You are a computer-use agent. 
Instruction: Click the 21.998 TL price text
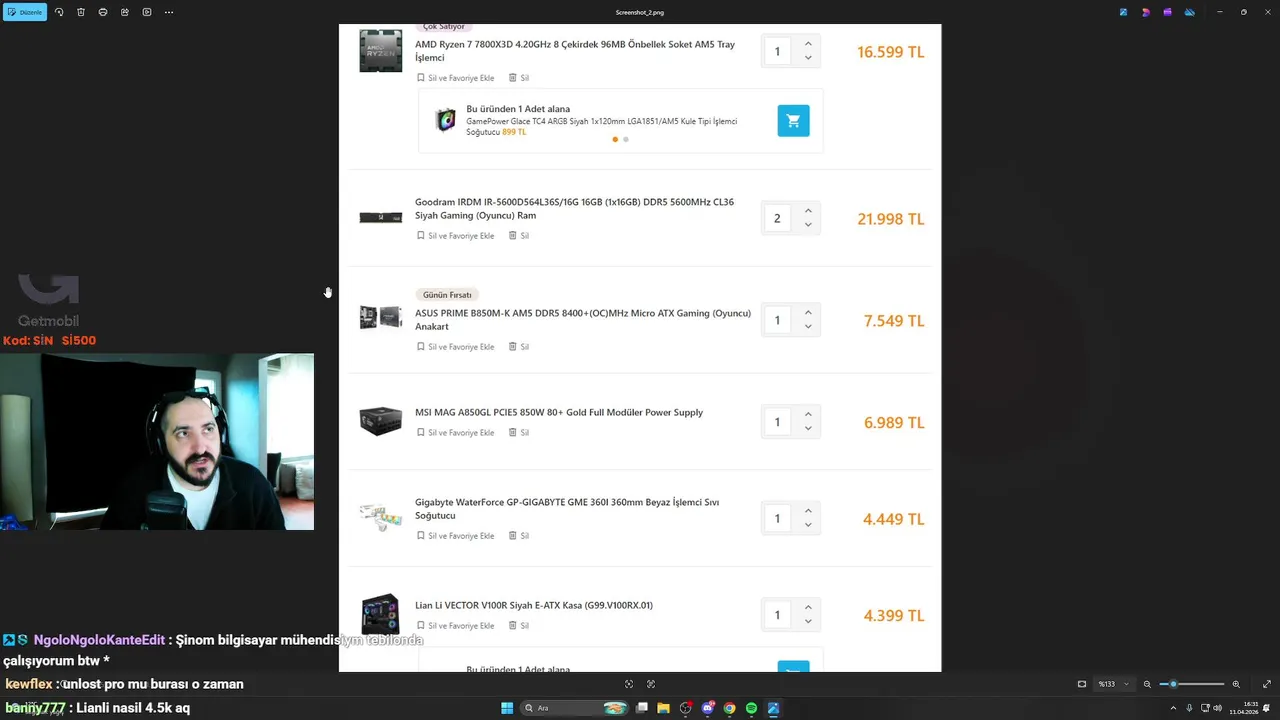coord(891,219)
